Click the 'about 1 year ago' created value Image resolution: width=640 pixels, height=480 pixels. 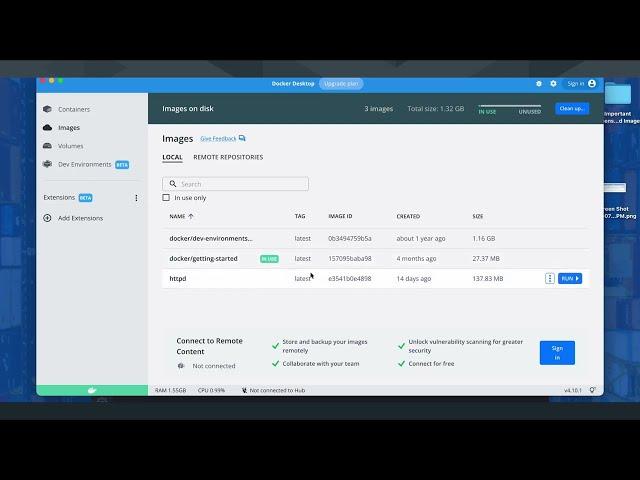pos(421,238)
